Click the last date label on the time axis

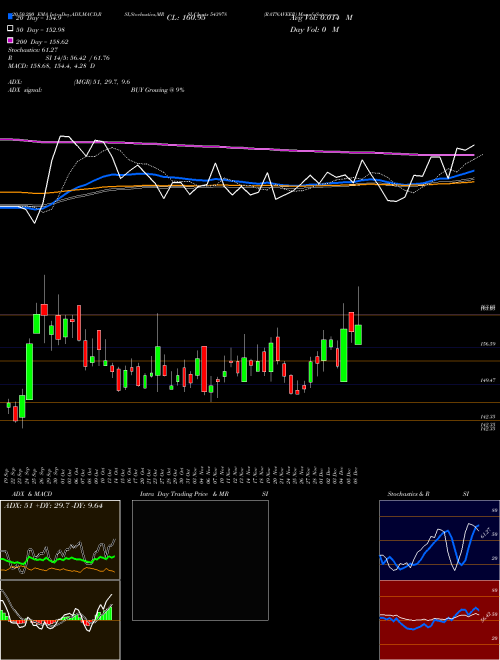356,475
